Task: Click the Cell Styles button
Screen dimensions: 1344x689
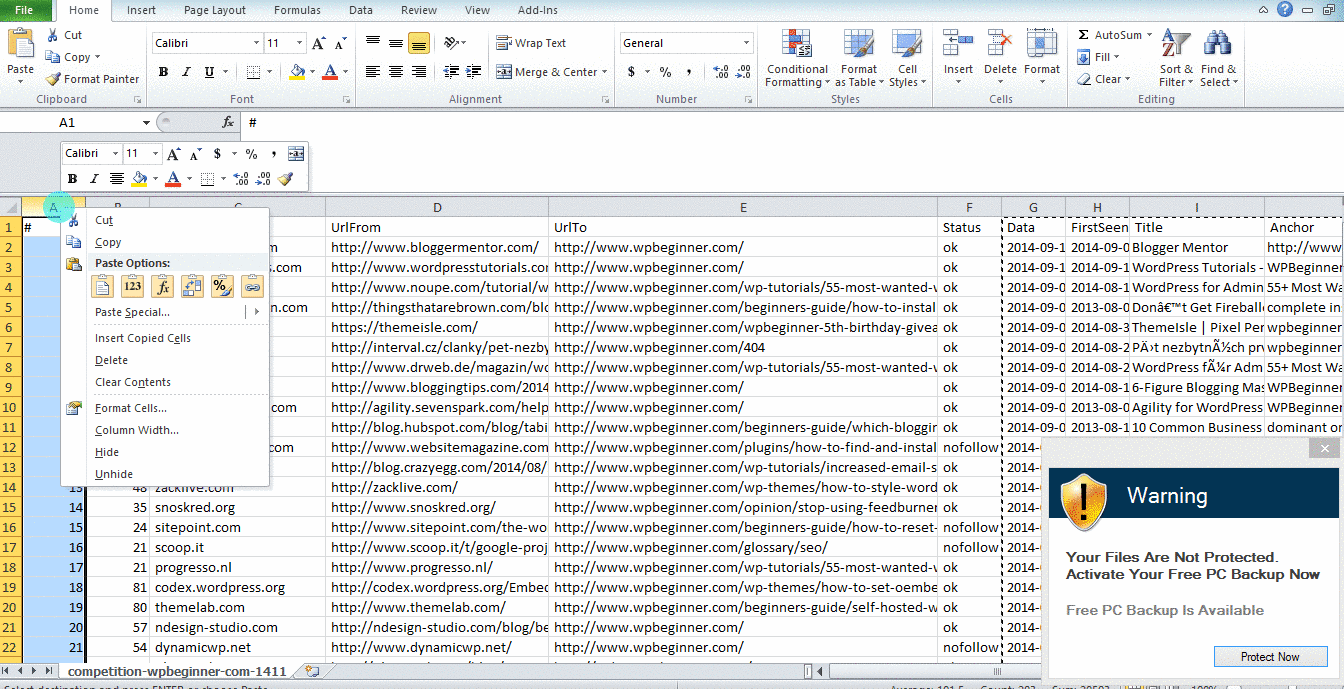Action: point(907,57)
